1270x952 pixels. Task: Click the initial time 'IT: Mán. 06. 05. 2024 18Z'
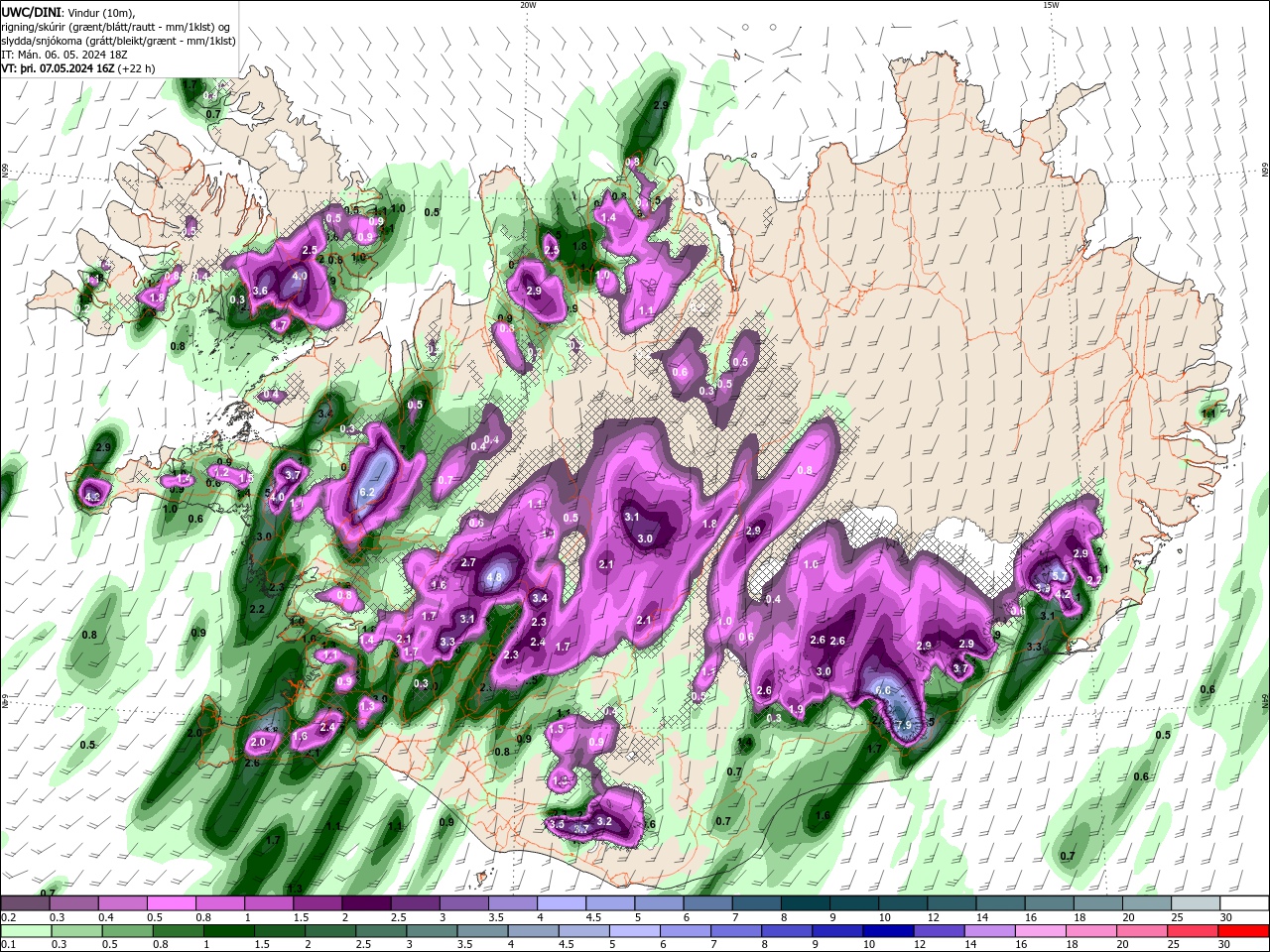click(x=66, y=55)
